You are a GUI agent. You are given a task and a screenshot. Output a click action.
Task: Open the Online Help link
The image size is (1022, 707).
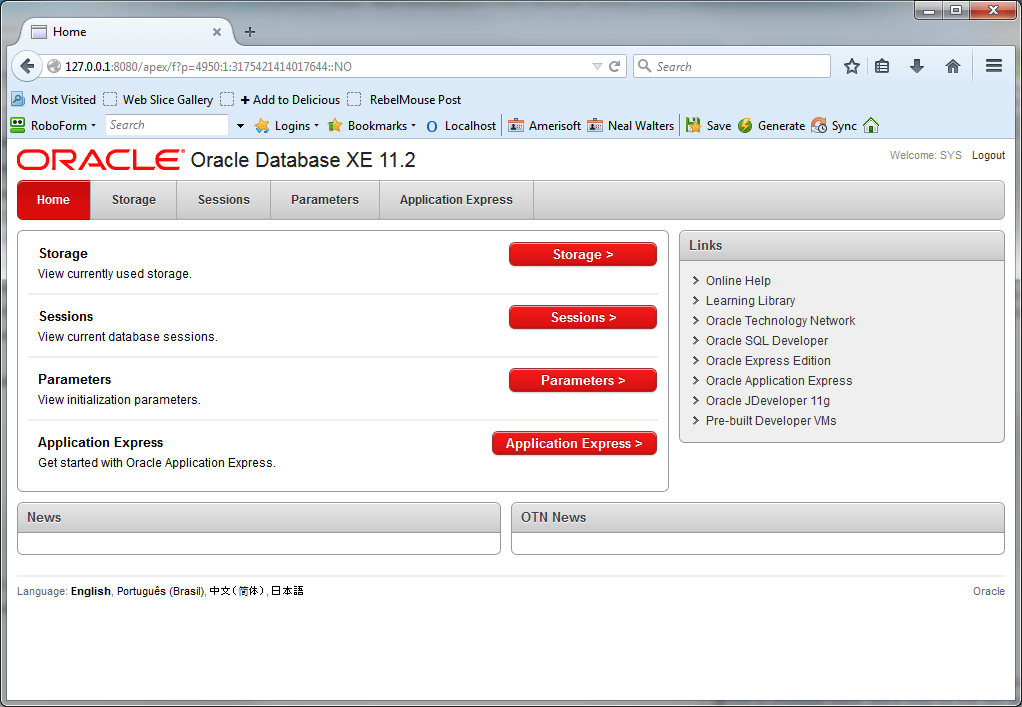[738, 281]
